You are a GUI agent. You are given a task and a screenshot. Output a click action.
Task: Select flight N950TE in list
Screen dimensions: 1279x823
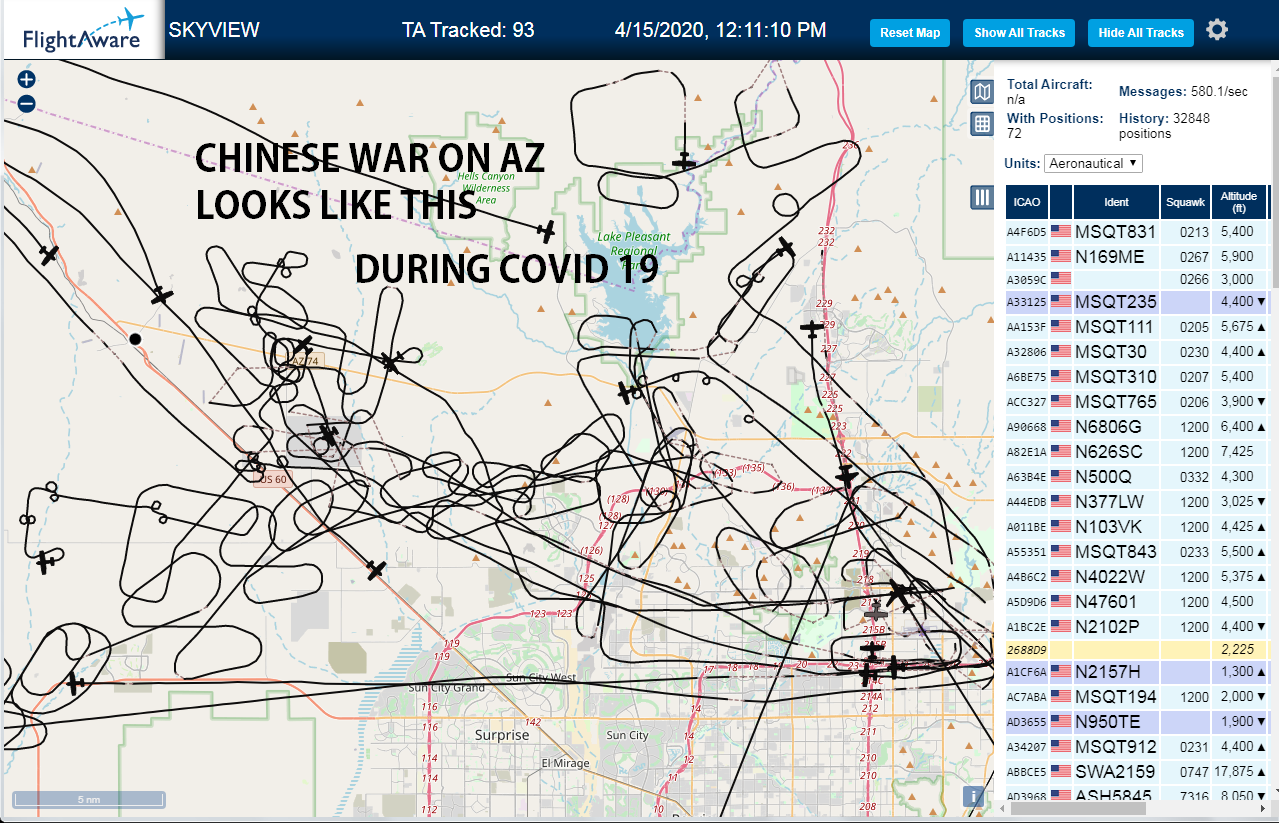pos(1137,722)
